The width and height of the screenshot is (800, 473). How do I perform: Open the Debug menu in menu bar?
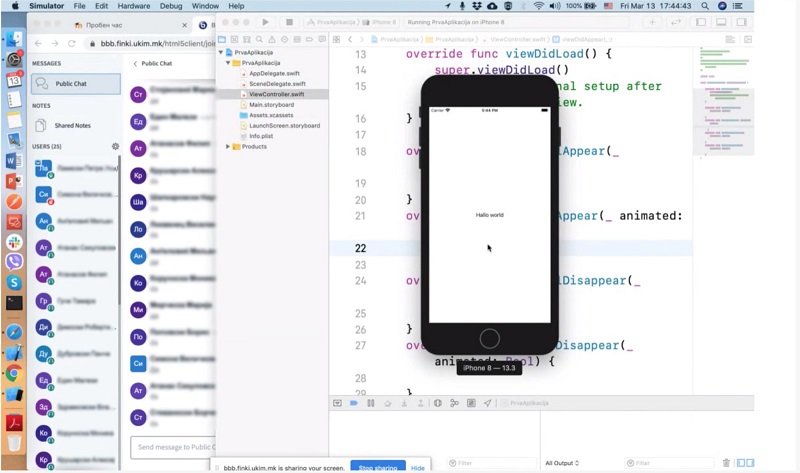coord(170,6)
